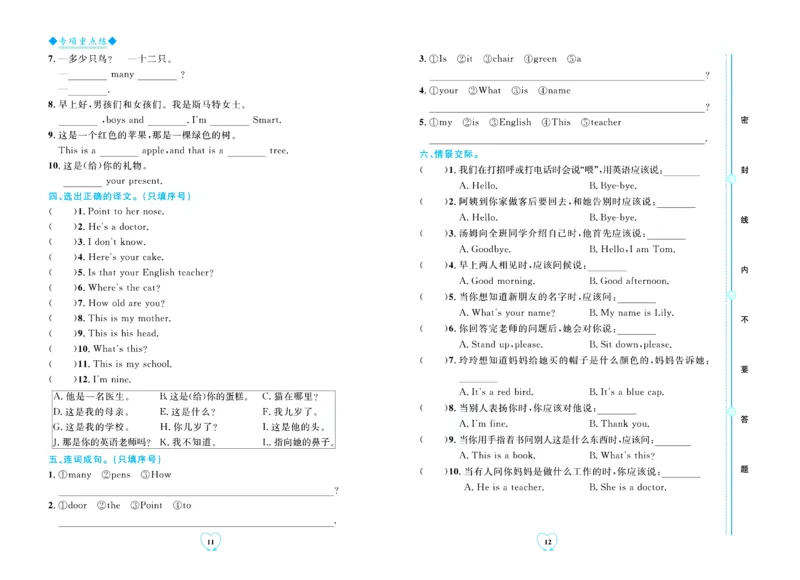Click circled ①door in exercise 五.2
Viewport: 800px width, 580px height.
pyautogui.click(x=73, y=505)
